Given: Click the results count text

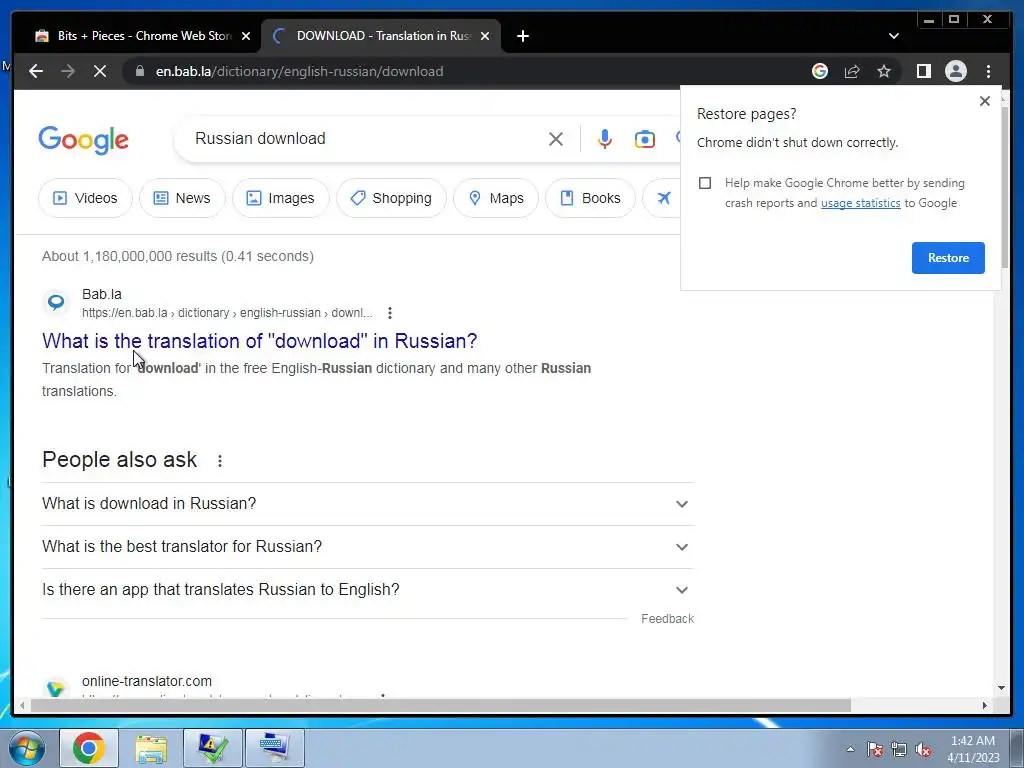Looking at the screenshot, I should 178,256.
